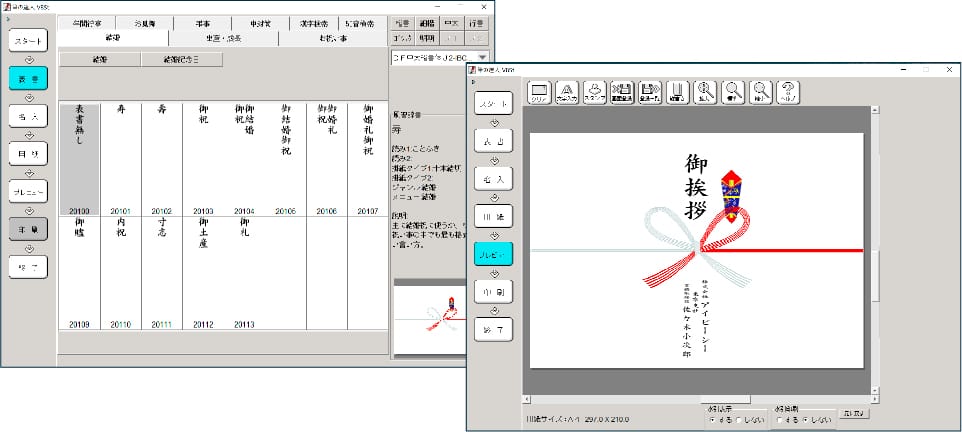
Task: Click the stamp tool icon
Action: tap(594, 92)
